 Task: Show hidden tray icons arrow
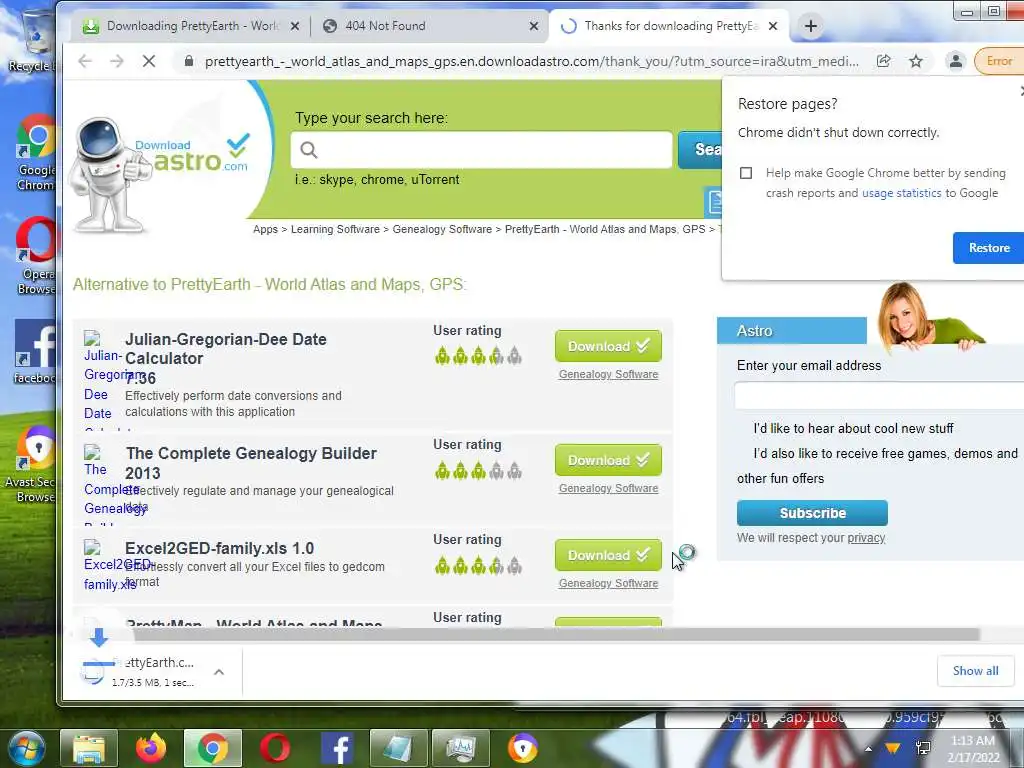coord(868,749)
